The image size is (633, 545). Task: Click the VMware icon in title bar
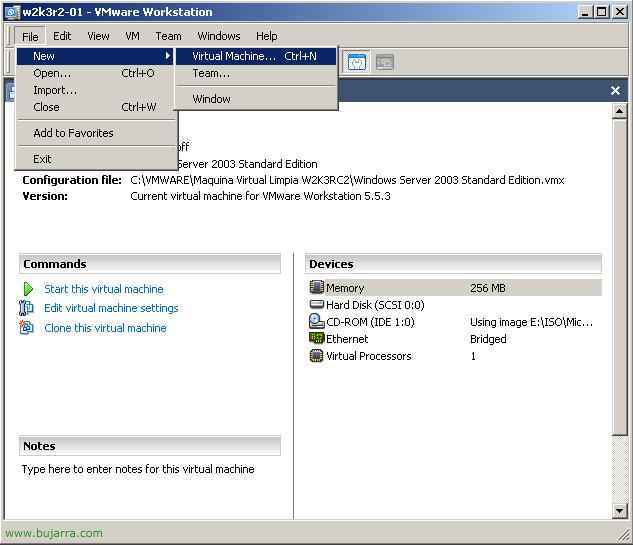click(x=12, y=12)
